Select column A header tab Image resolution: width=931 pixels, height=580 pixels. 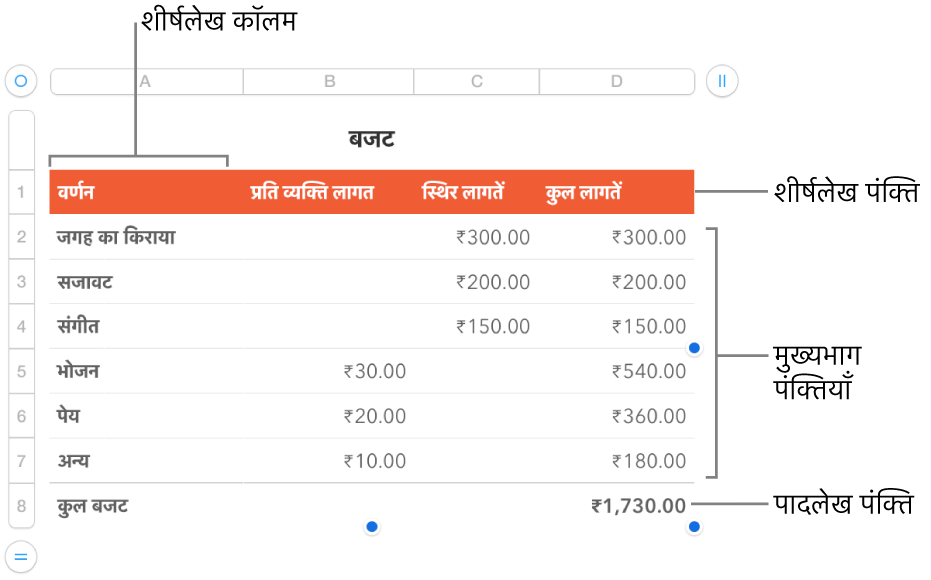(146, 81)
